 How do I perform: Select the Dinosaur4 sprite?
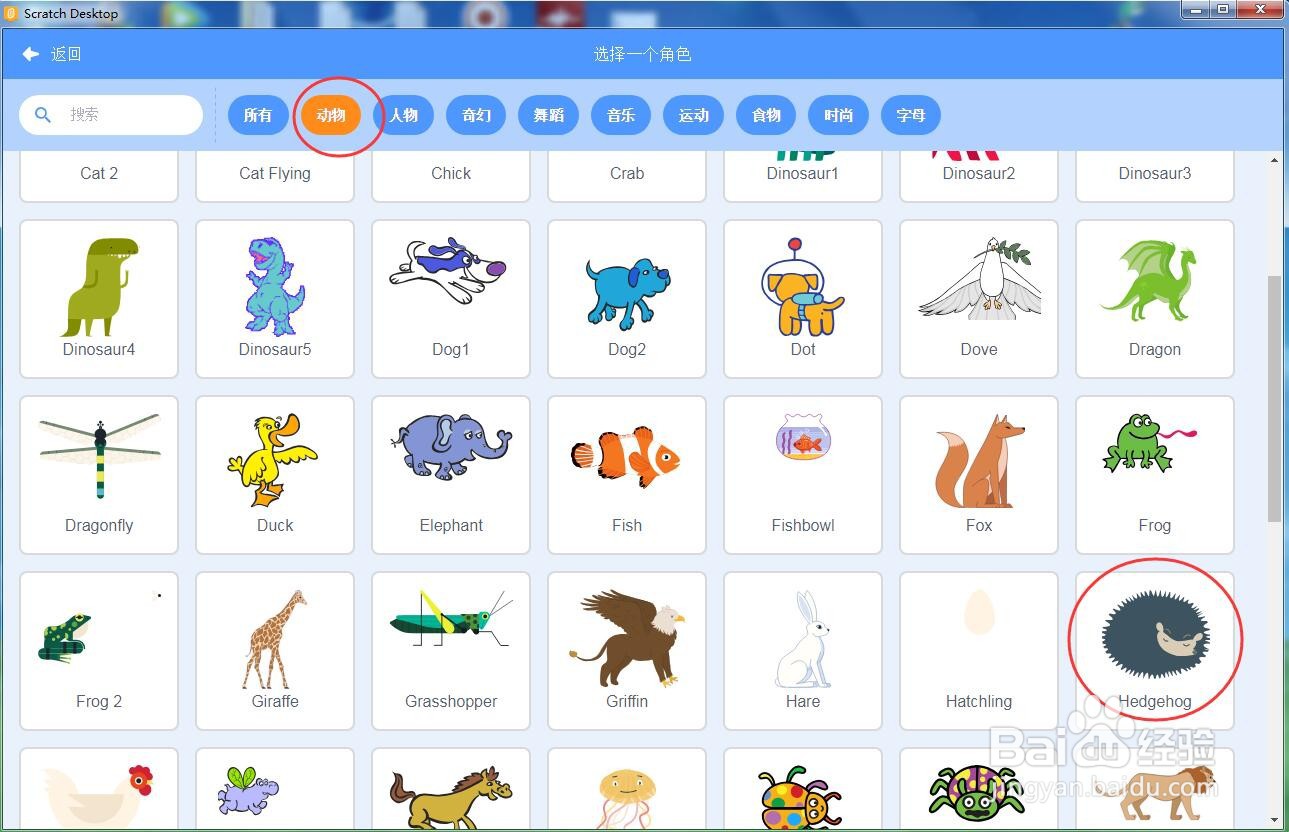tap(99, 299)
